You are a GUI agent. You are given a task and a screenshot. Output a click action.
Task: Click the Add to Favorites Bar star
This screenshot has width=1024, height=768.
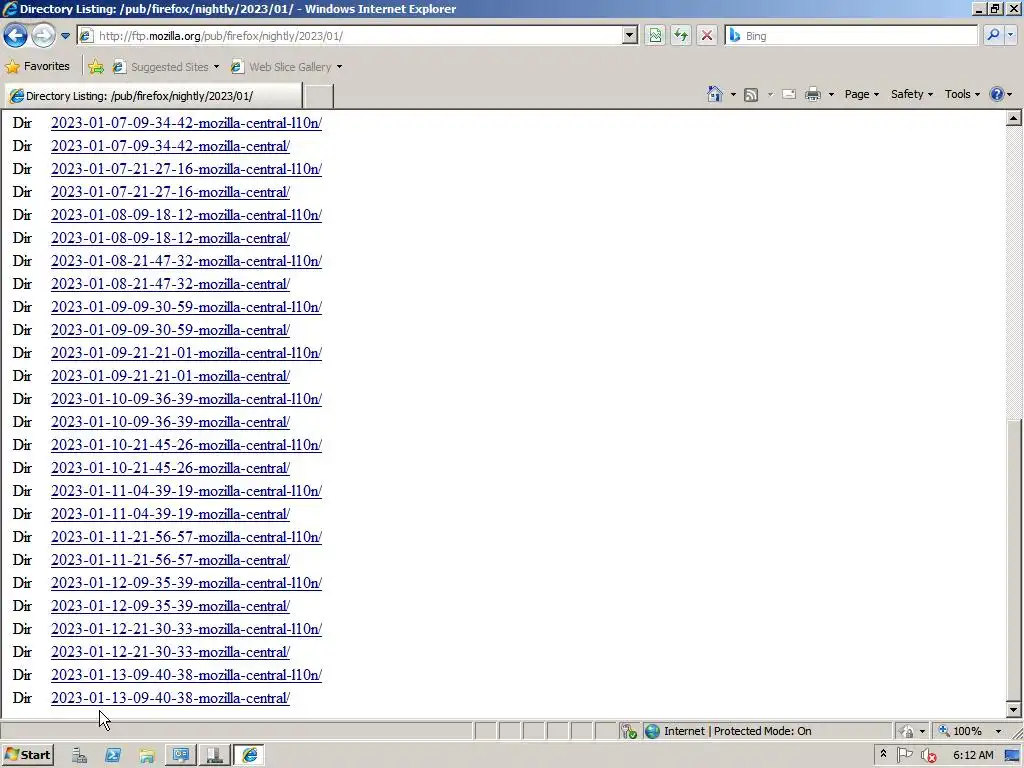click(x=96, y=66)
